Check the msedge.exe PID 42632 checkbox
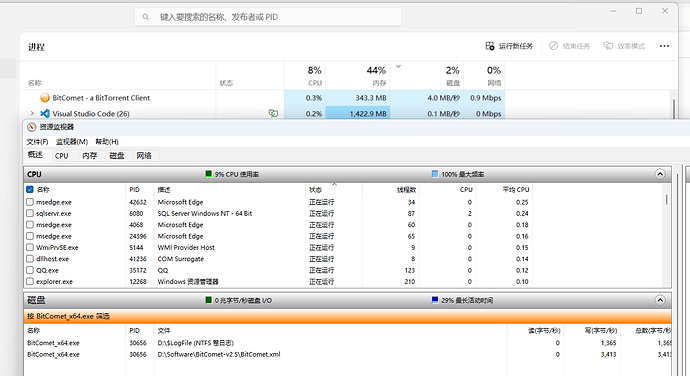 [30, 202]
